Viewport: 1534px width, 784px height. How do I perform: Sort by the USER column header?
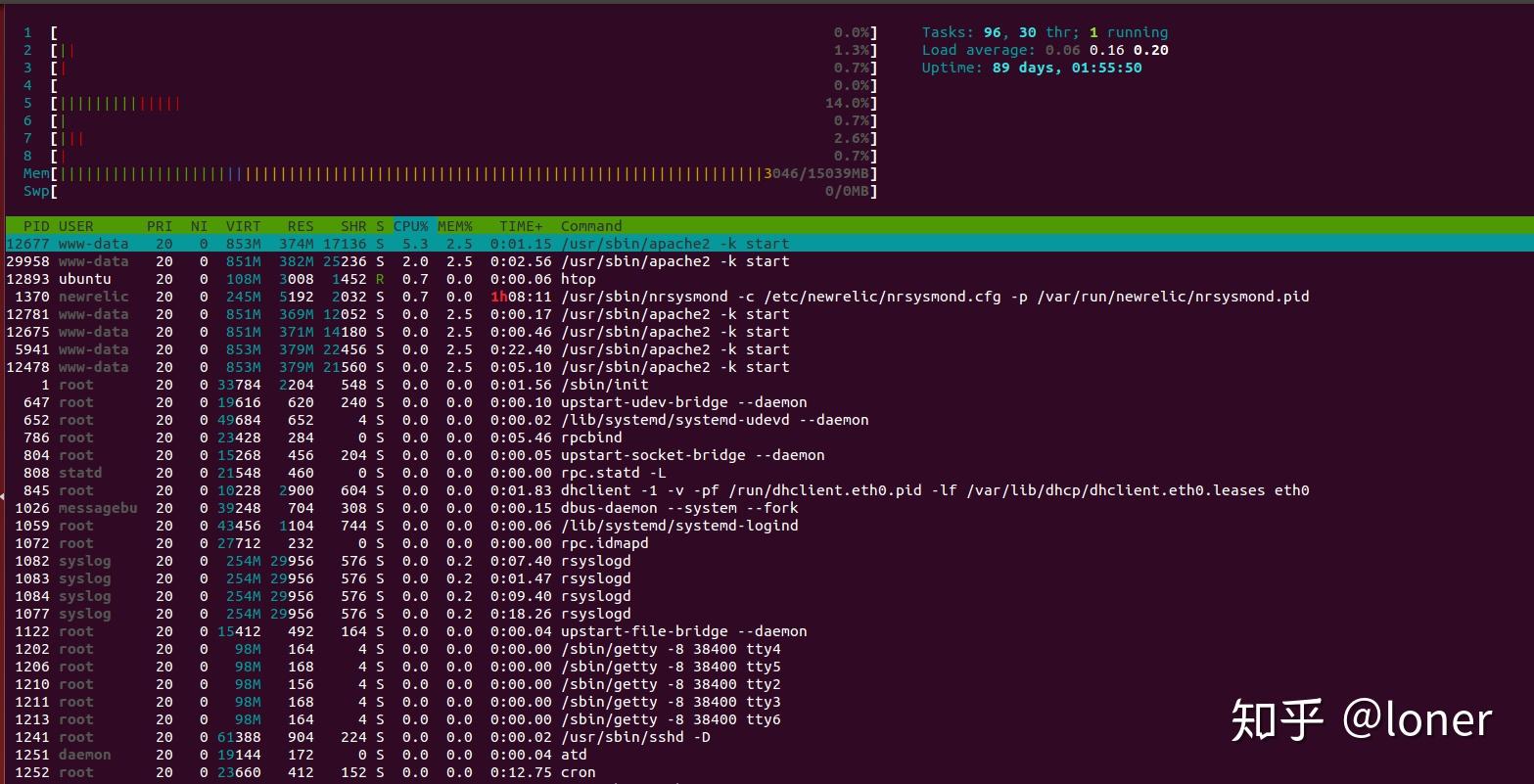(x=75, y=226)
